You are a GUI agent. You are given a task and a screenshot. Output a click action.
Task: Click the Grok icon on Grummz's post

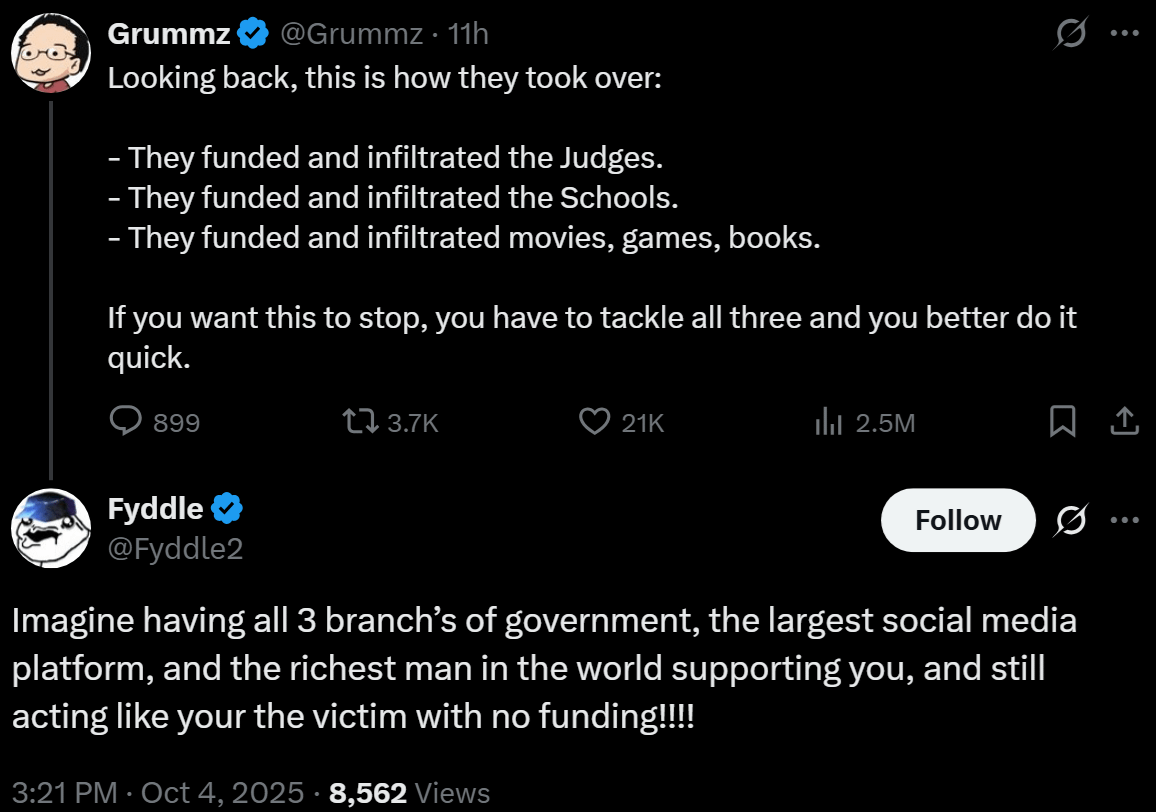(x=1072, y=35)
